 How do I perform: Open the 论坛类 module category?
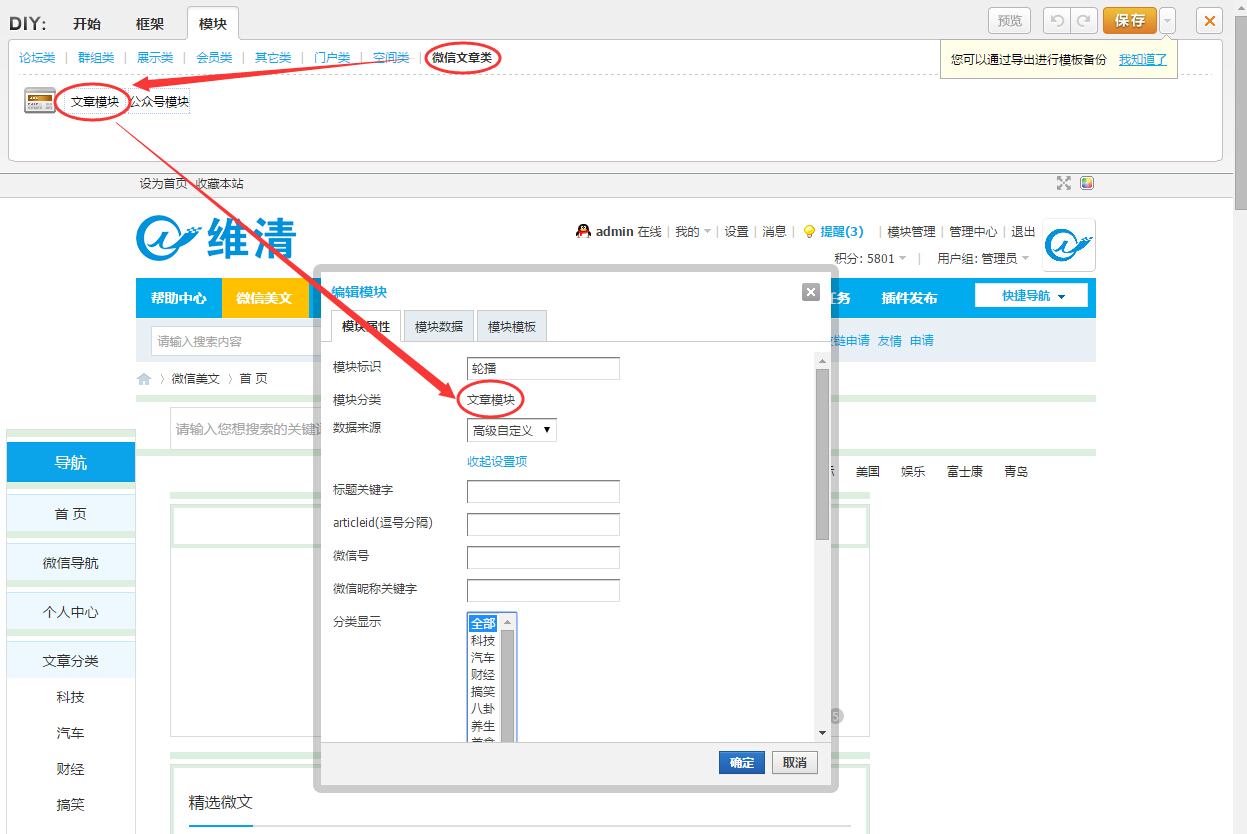coord(37,58)
